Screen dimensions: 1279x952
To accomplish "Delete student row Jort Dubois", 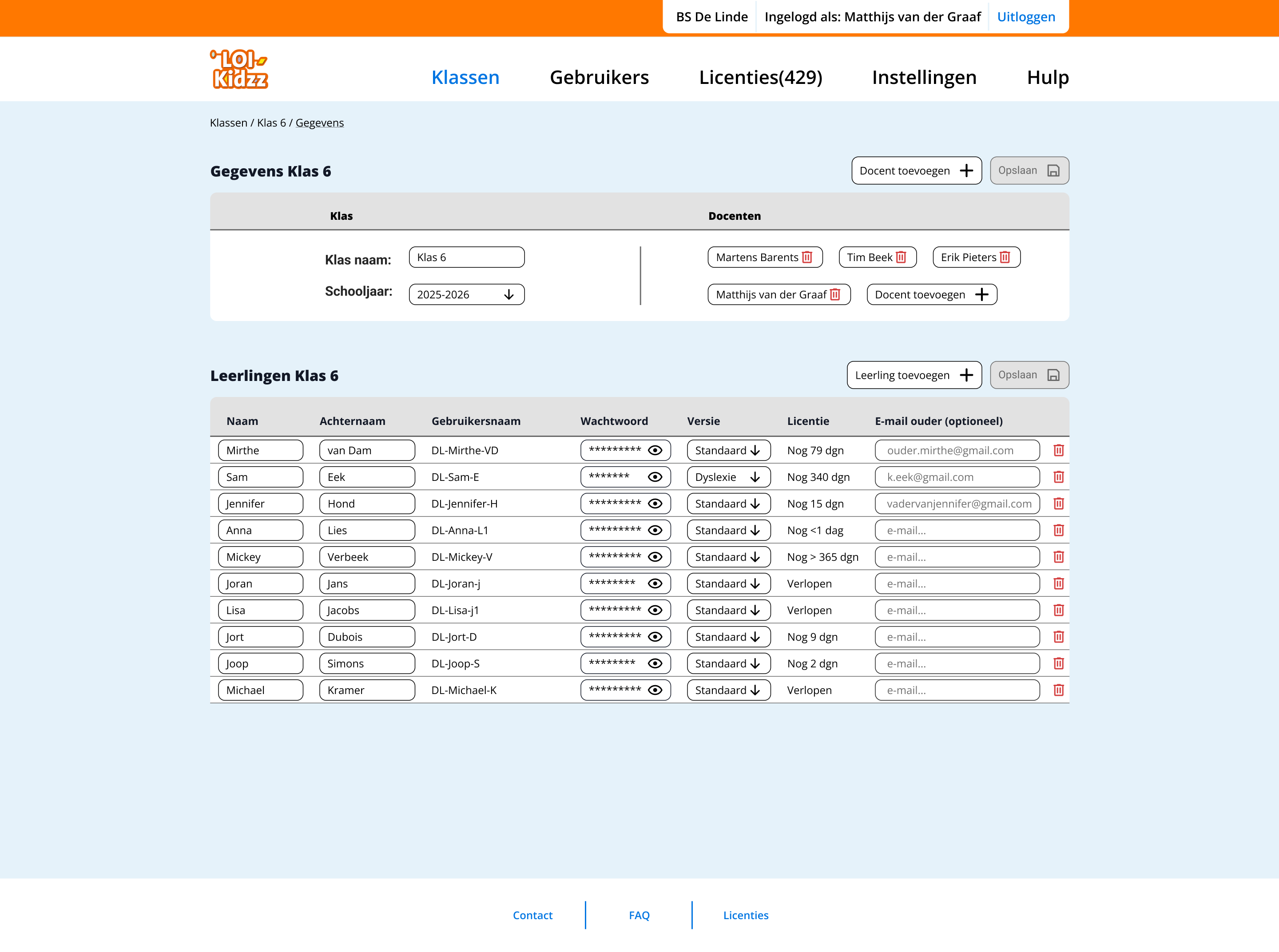I will [1058, 637].
